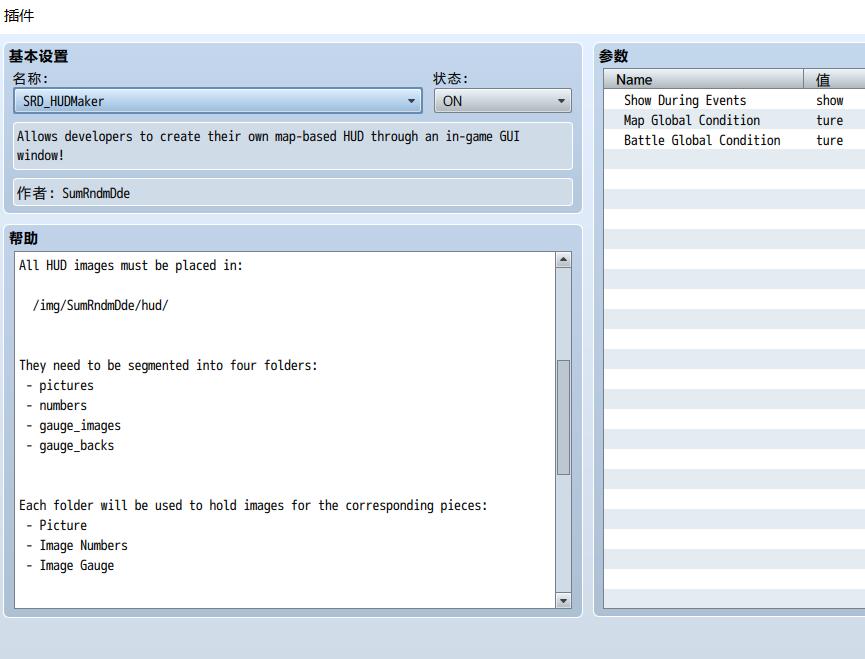Click the 值 column header

pos(834,79)
